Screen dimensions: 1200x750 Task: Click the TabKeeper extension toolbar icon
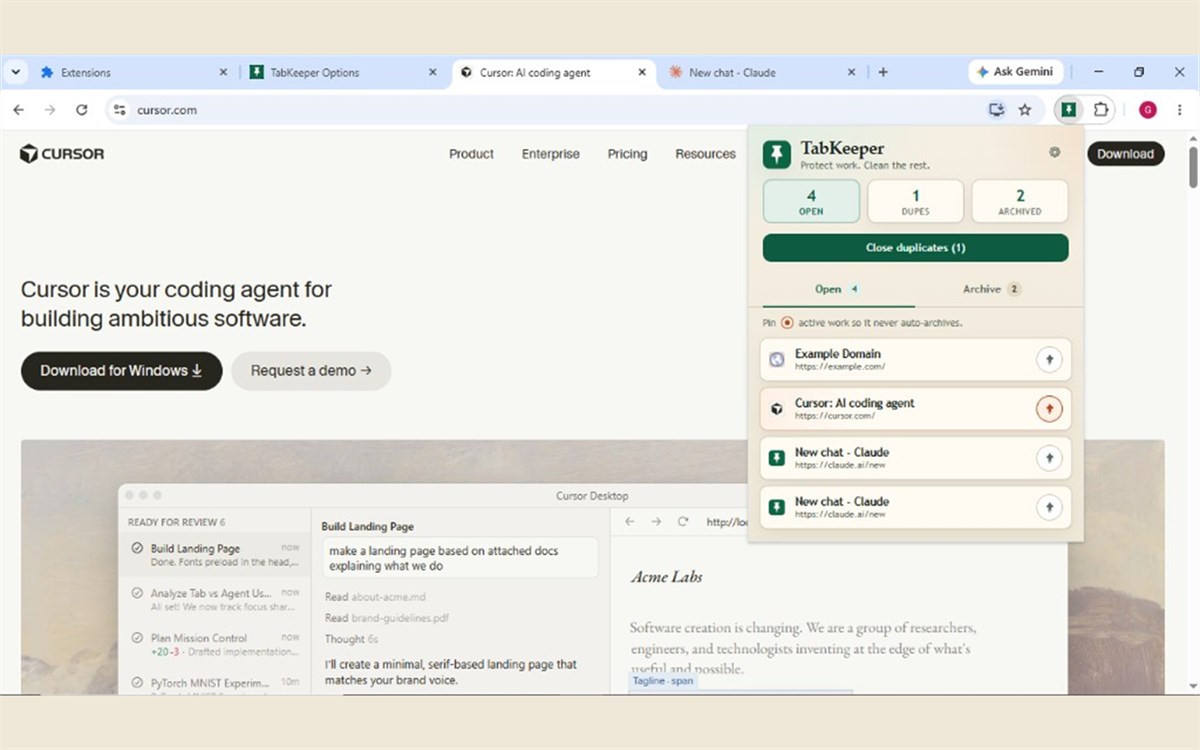pos(1069,110)
